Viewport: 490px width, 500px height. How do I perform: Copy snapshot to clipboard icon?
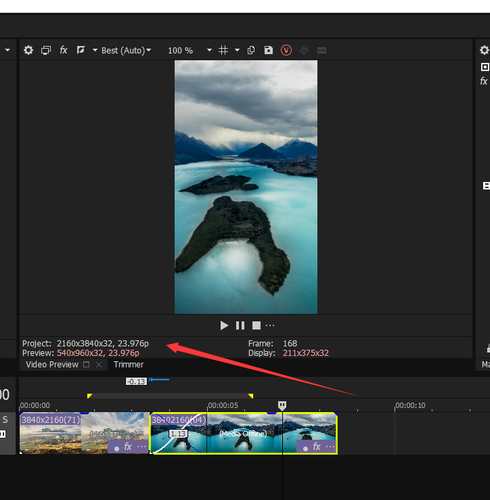click(251, 50)
